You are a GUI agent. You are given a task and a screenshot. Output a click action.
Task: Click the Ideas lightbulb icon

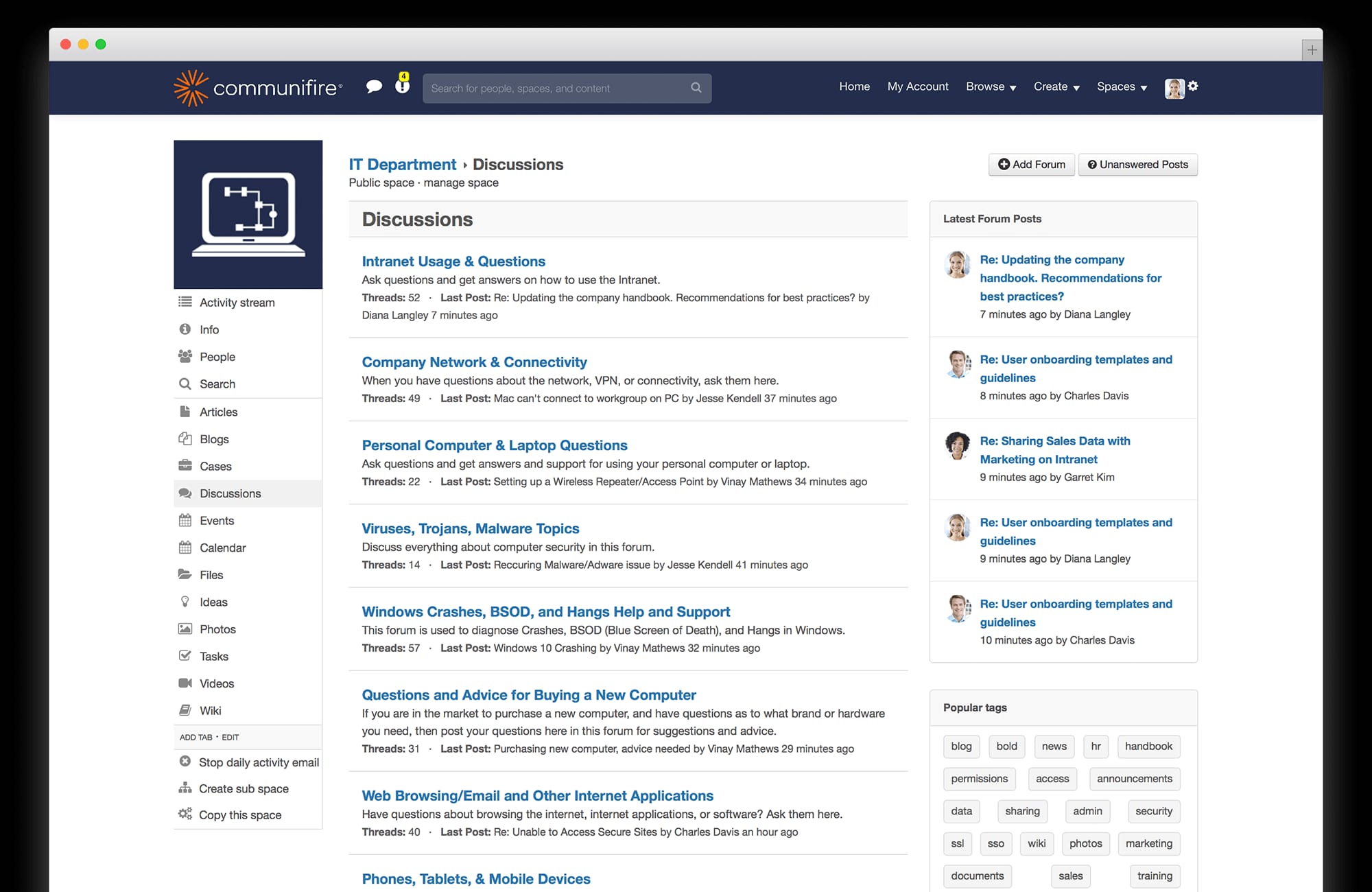coord(185,602)
